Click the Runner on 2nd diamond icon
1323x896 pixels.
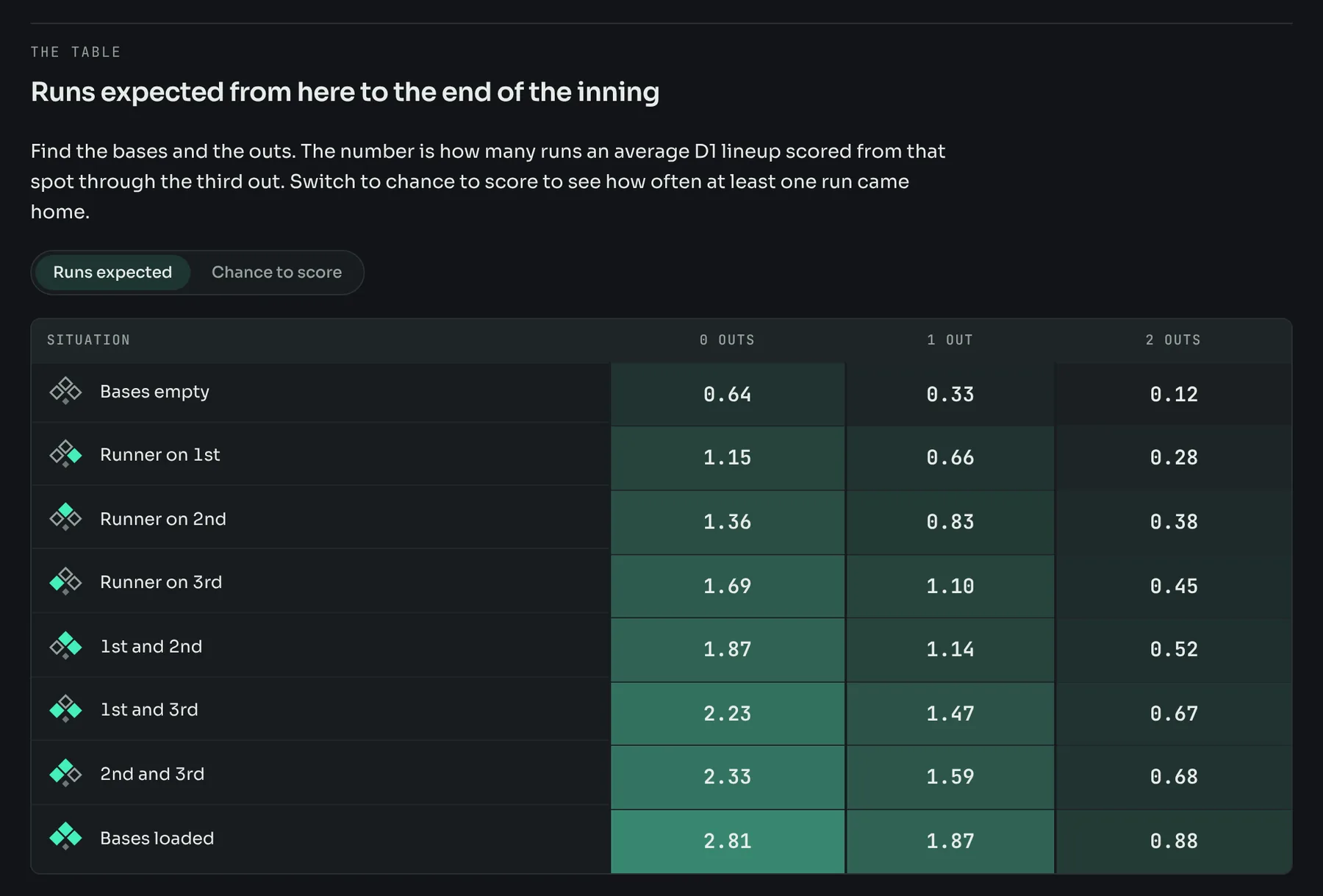(65, 518)
